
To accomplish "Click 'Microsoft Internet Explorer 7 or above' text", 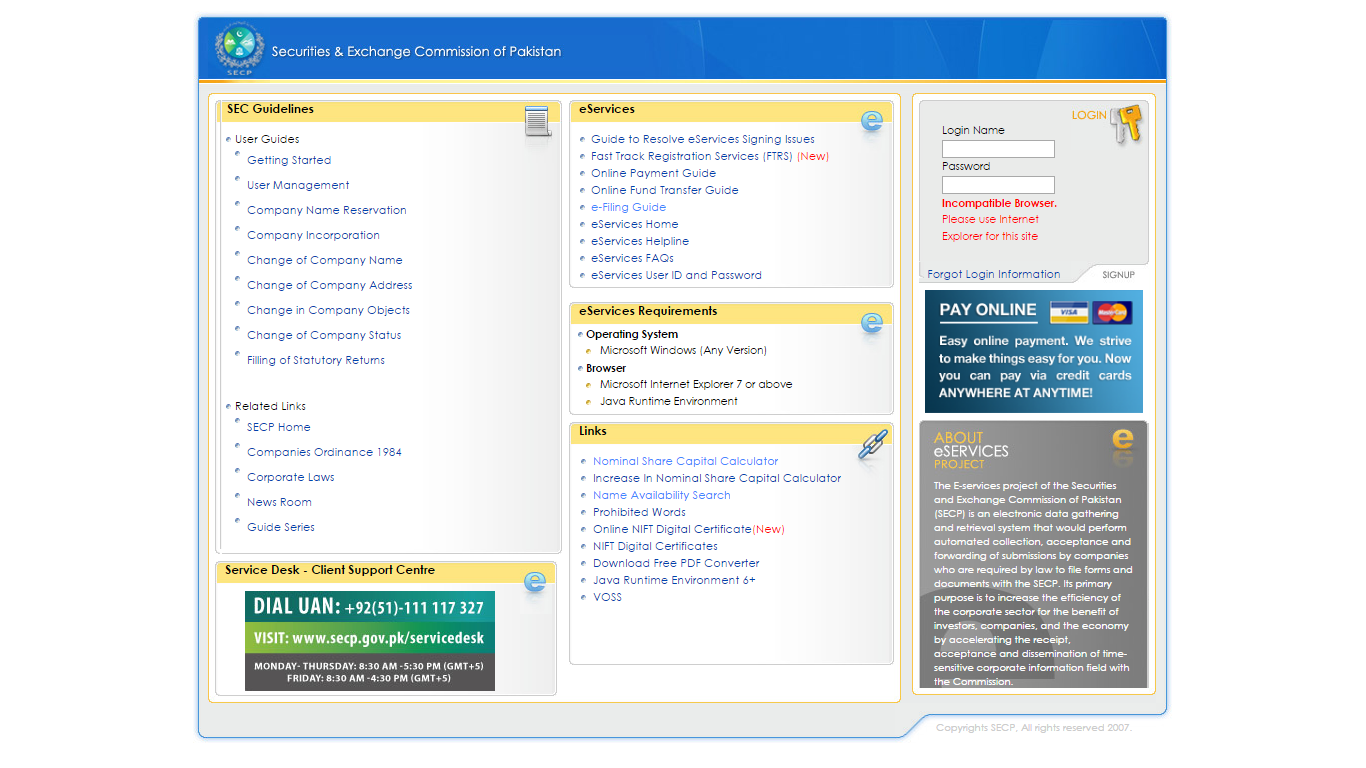I will tap(696, 384).
